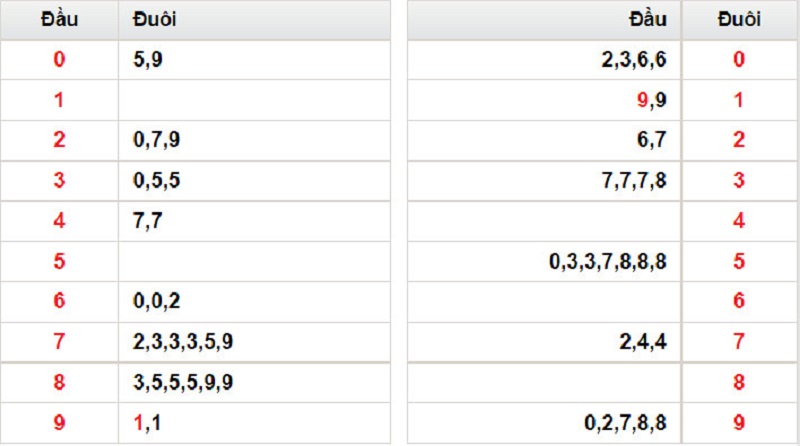Click the right table's Đầu column header
This screenshot has width=800, height=446.
pyautogui.click(x=647, y=20)
